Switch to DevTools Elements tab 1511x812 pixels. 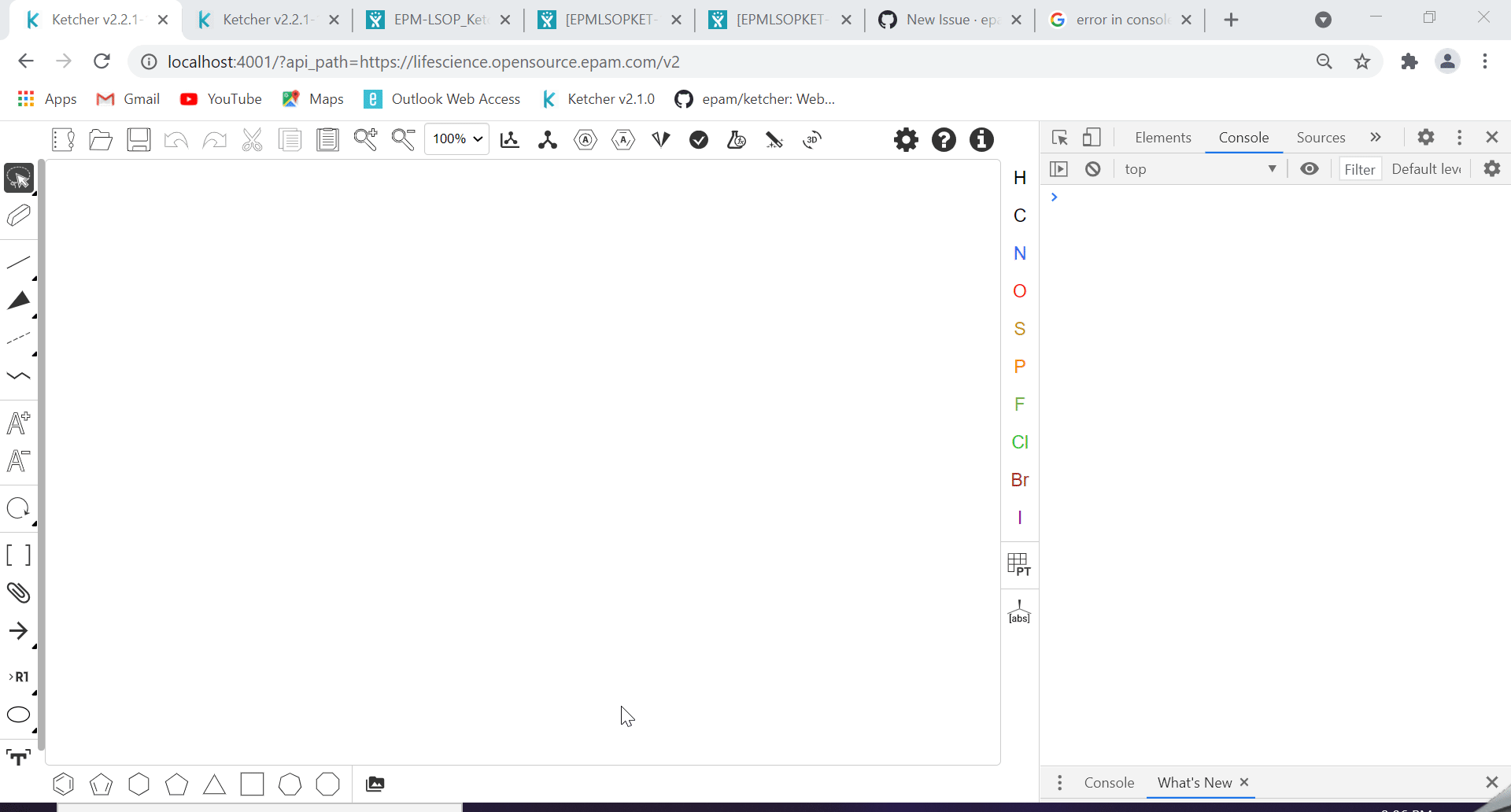[x=1163, y=138]
